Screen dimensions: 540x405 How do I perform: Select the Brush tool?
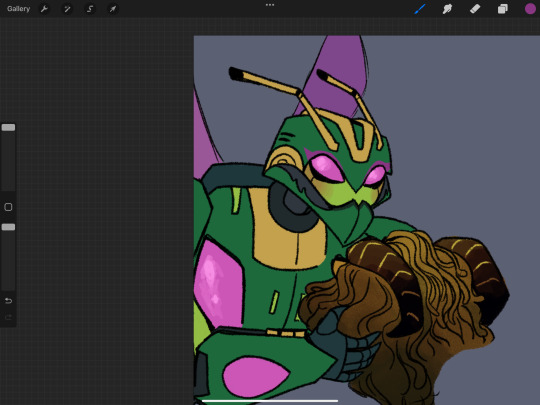pos(420,9)
